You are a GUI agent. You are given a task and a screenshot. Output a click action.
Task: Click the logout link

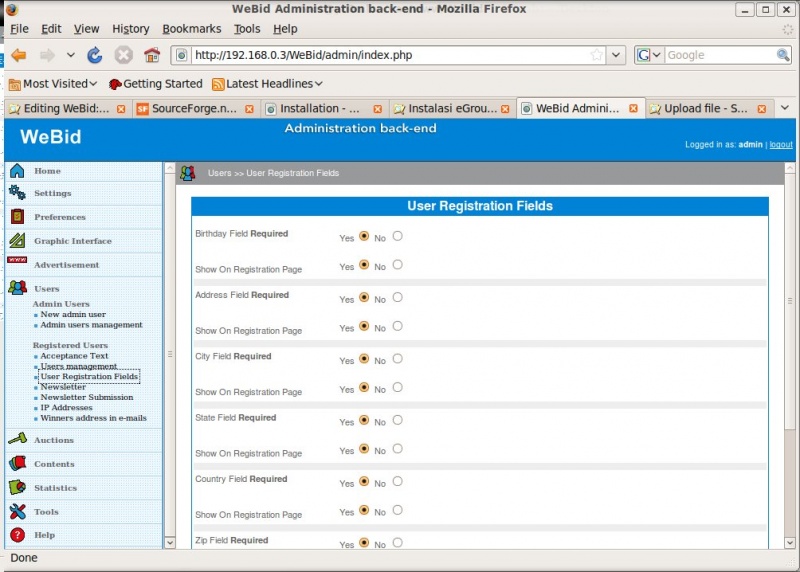click(x=780, y=145)
